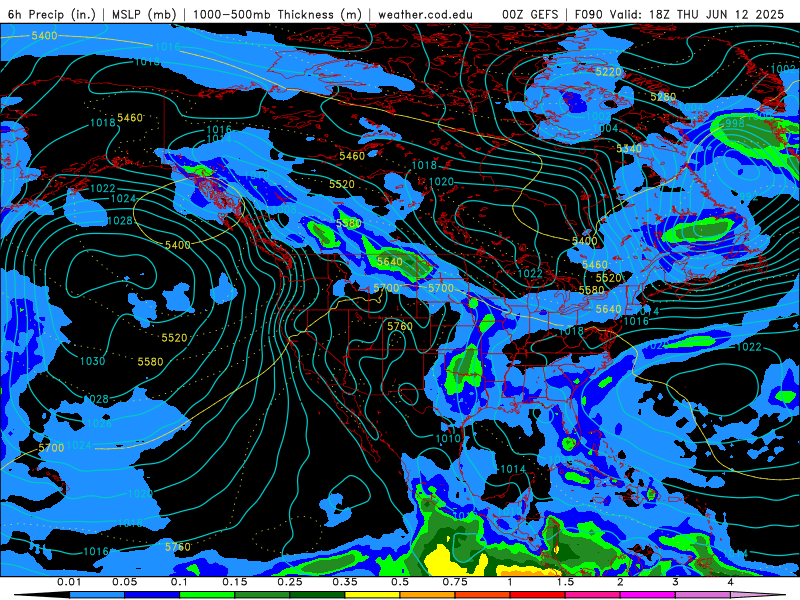Click the 5640 label inside the green precipitation area
800x600 pixels.
pyautogui.click(x=390, y=262)
